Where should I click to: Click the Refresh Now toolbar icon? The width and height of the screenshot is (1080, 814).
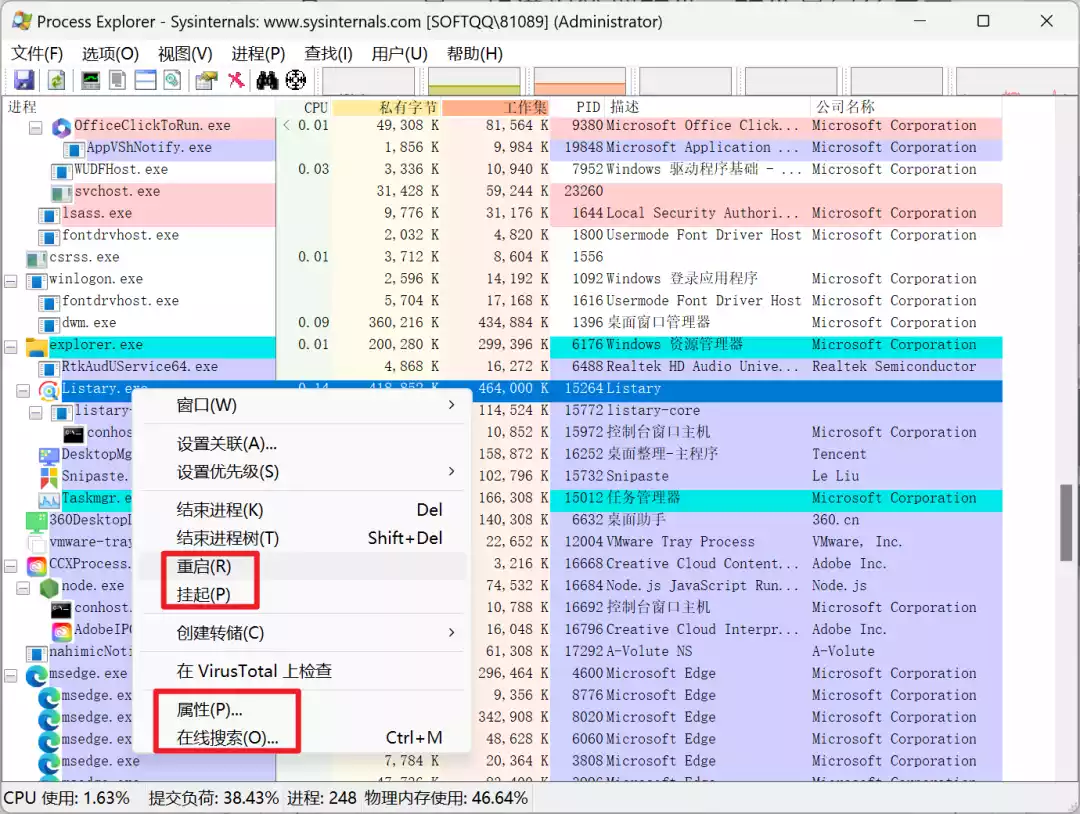click(x=56, y=81)
